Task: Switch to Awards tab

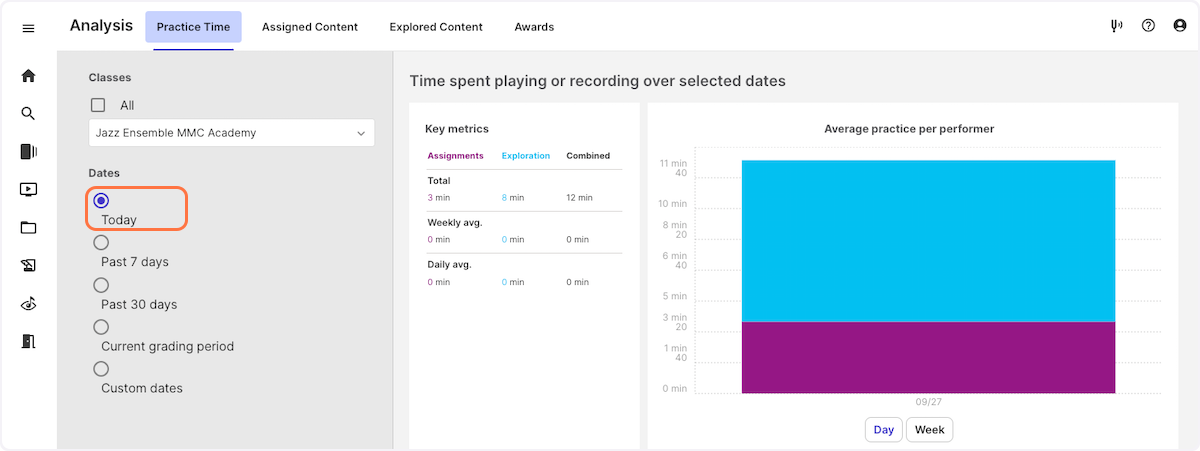Action: (x=534, y=27)
